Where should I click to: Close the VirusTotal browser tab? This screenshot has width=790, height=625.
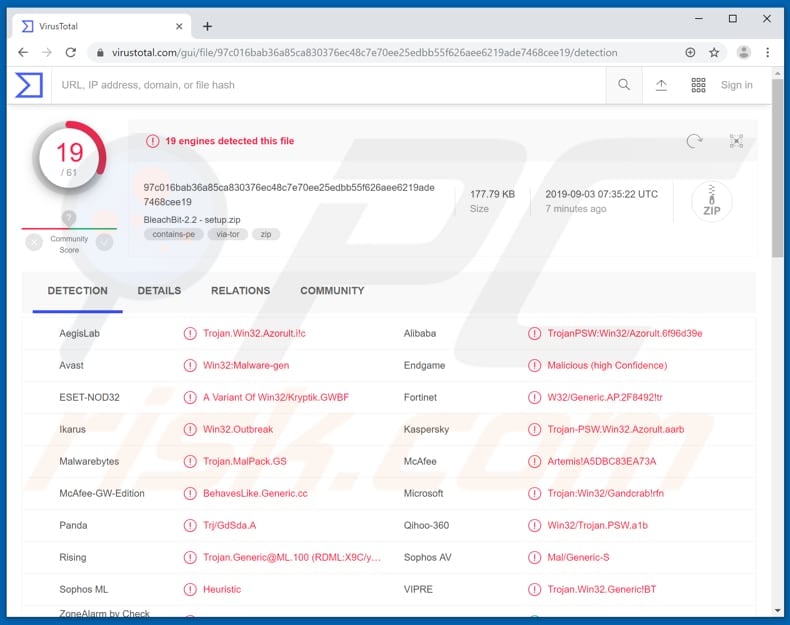(x=179, y=26)
